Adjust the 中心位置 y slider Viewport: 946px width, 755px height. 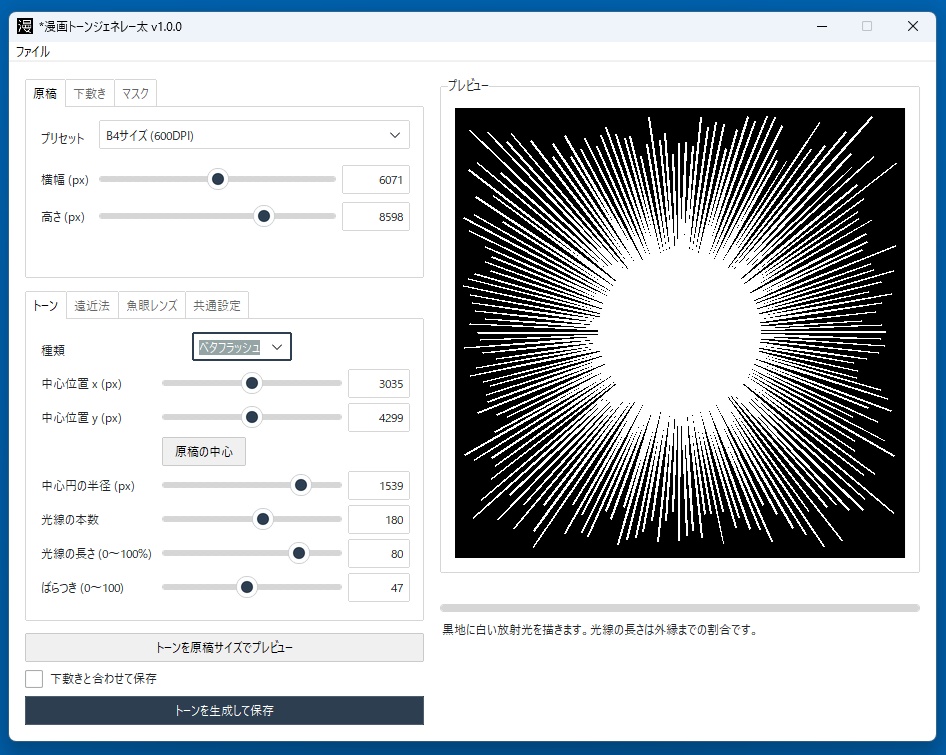coord(252,416)
